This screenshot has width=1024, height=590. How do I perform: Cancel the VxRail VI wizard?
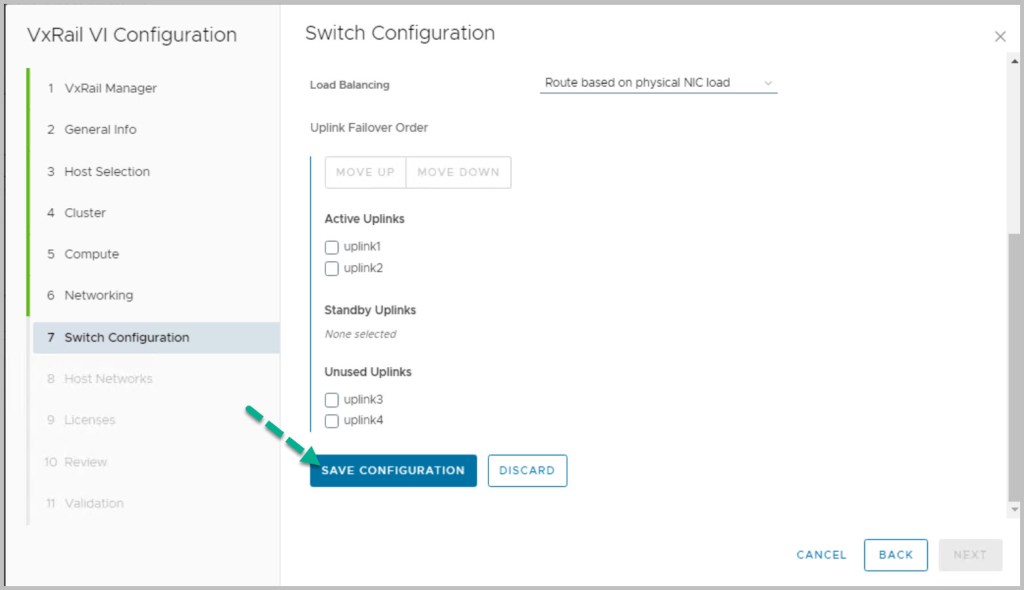point(821,555)
